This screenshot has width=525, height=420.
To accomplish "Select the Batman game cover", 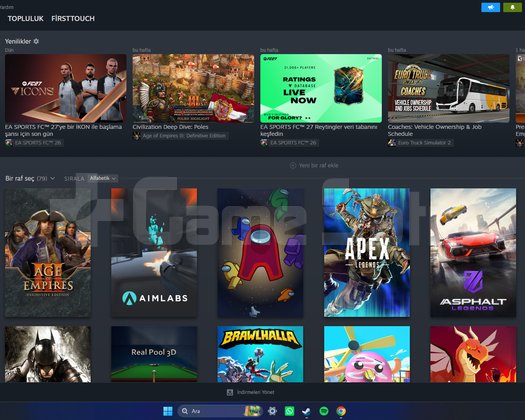I will pyautogui.click(x=48, y=354).
